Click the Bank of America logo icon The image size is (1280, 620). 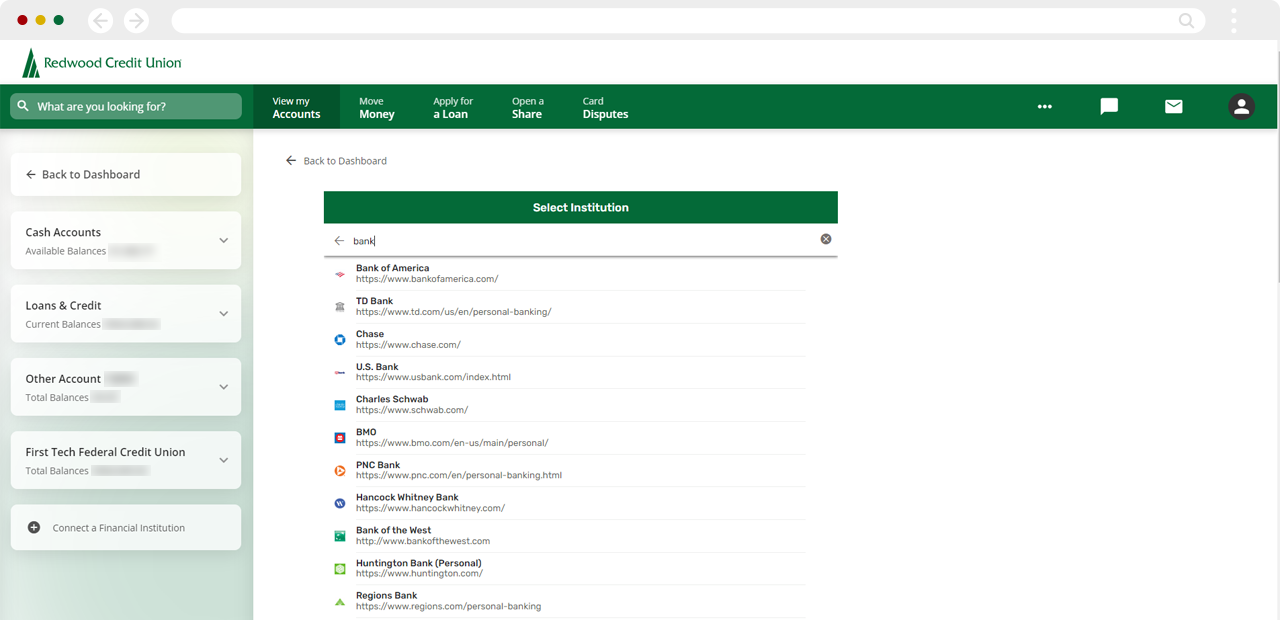tap(340, 274)
